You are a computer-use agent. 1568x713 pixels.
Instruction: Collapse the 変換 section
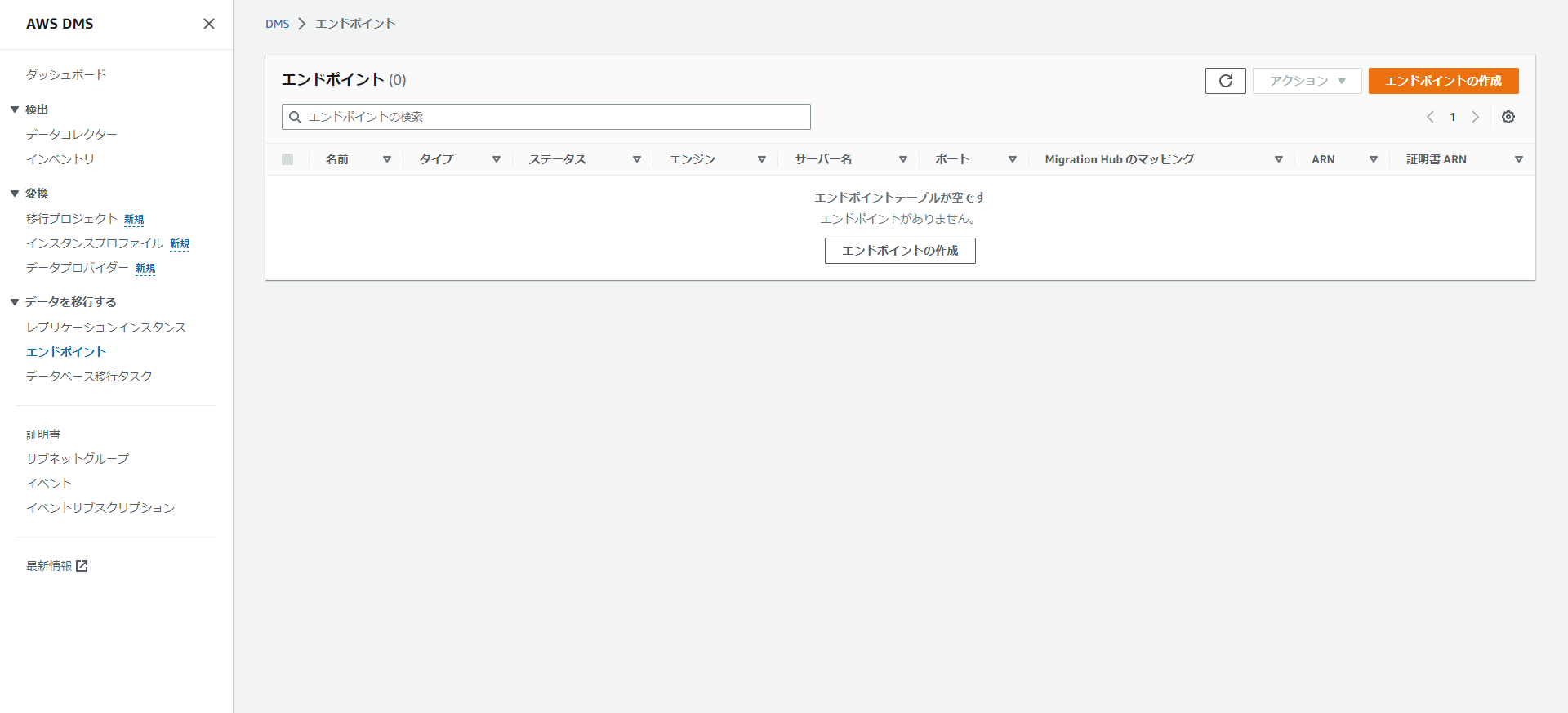[15, 194]
